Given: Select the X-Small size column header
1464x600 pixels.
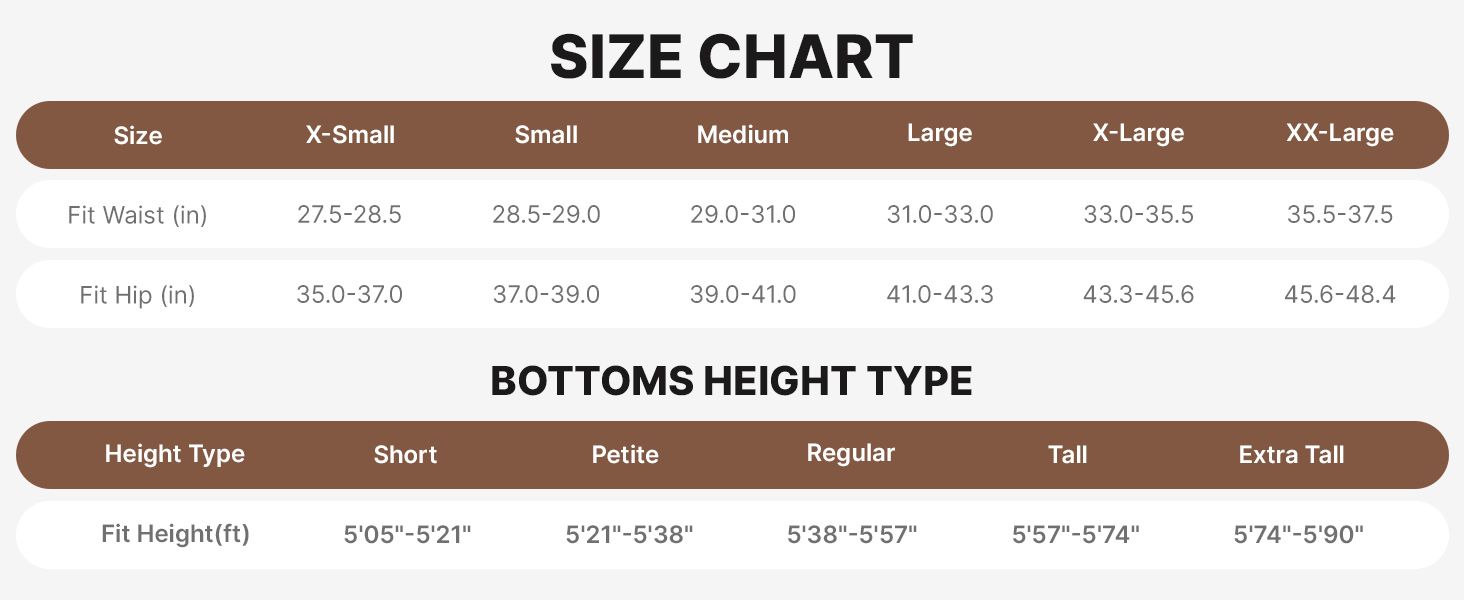Looking at the screenshot, I should 350,134.
